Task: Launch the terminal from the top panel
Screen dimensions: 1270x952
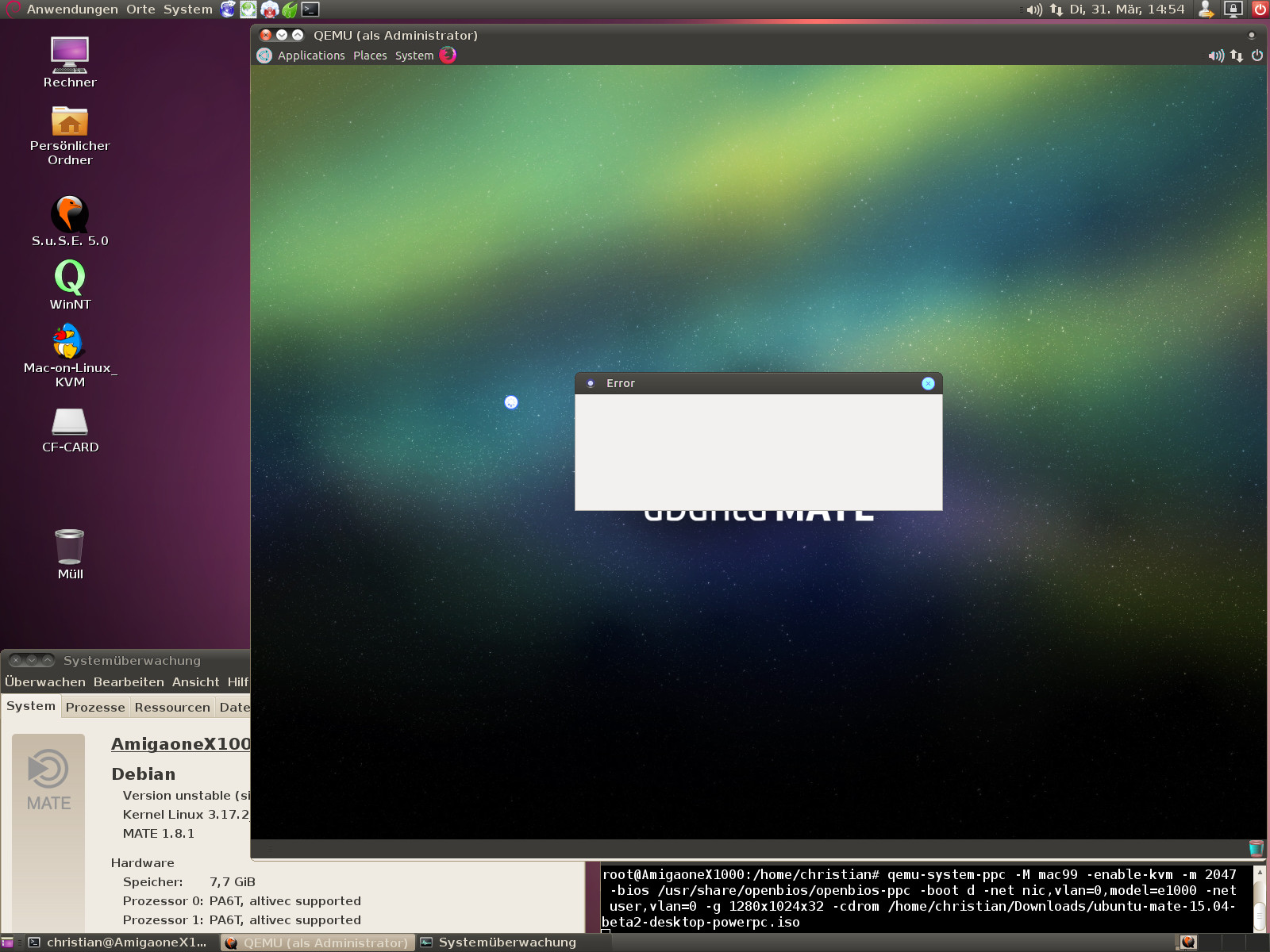Action: [x=310, y=10]
